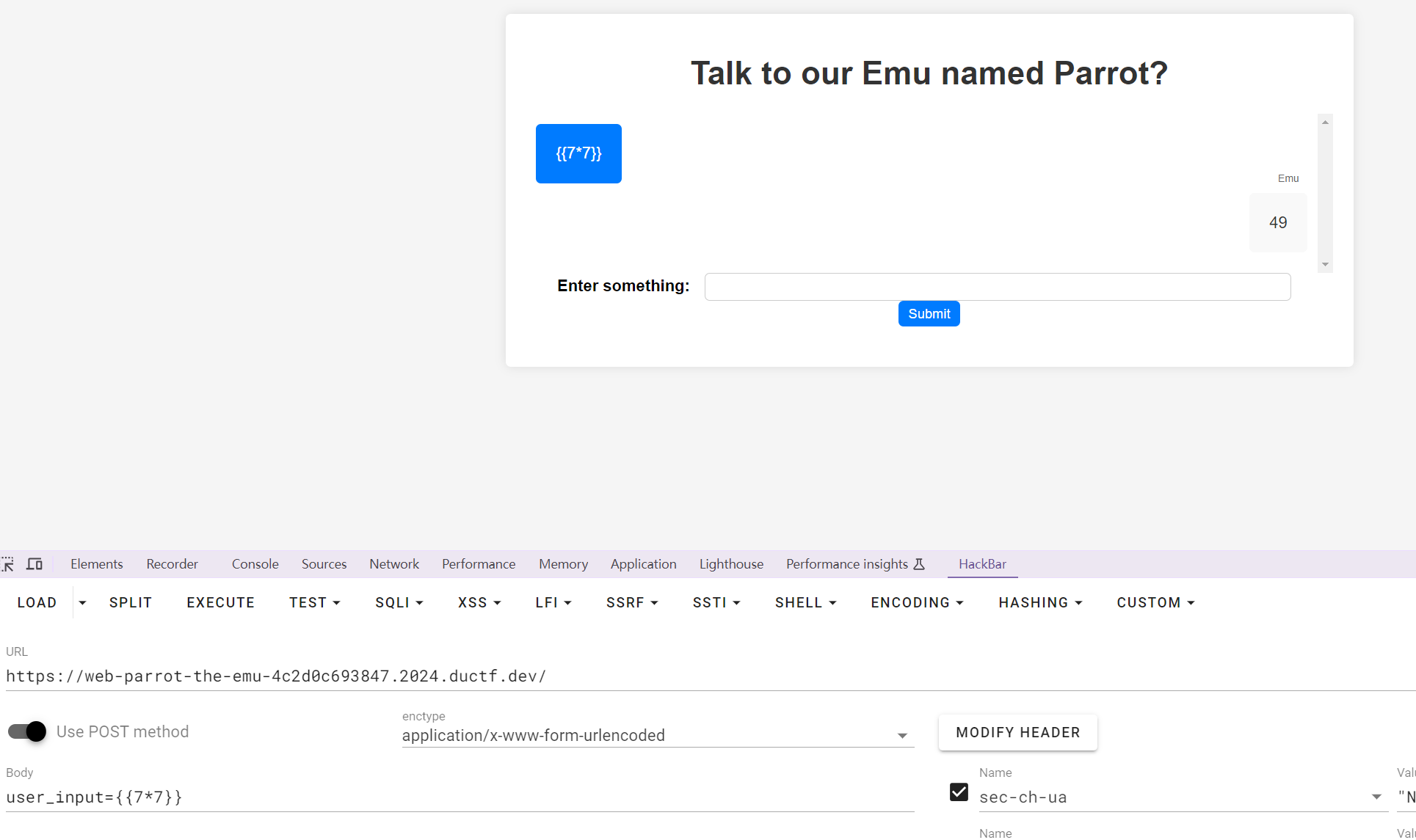
Task: Click the Performance insights flask icon
Action: (919, 564)
